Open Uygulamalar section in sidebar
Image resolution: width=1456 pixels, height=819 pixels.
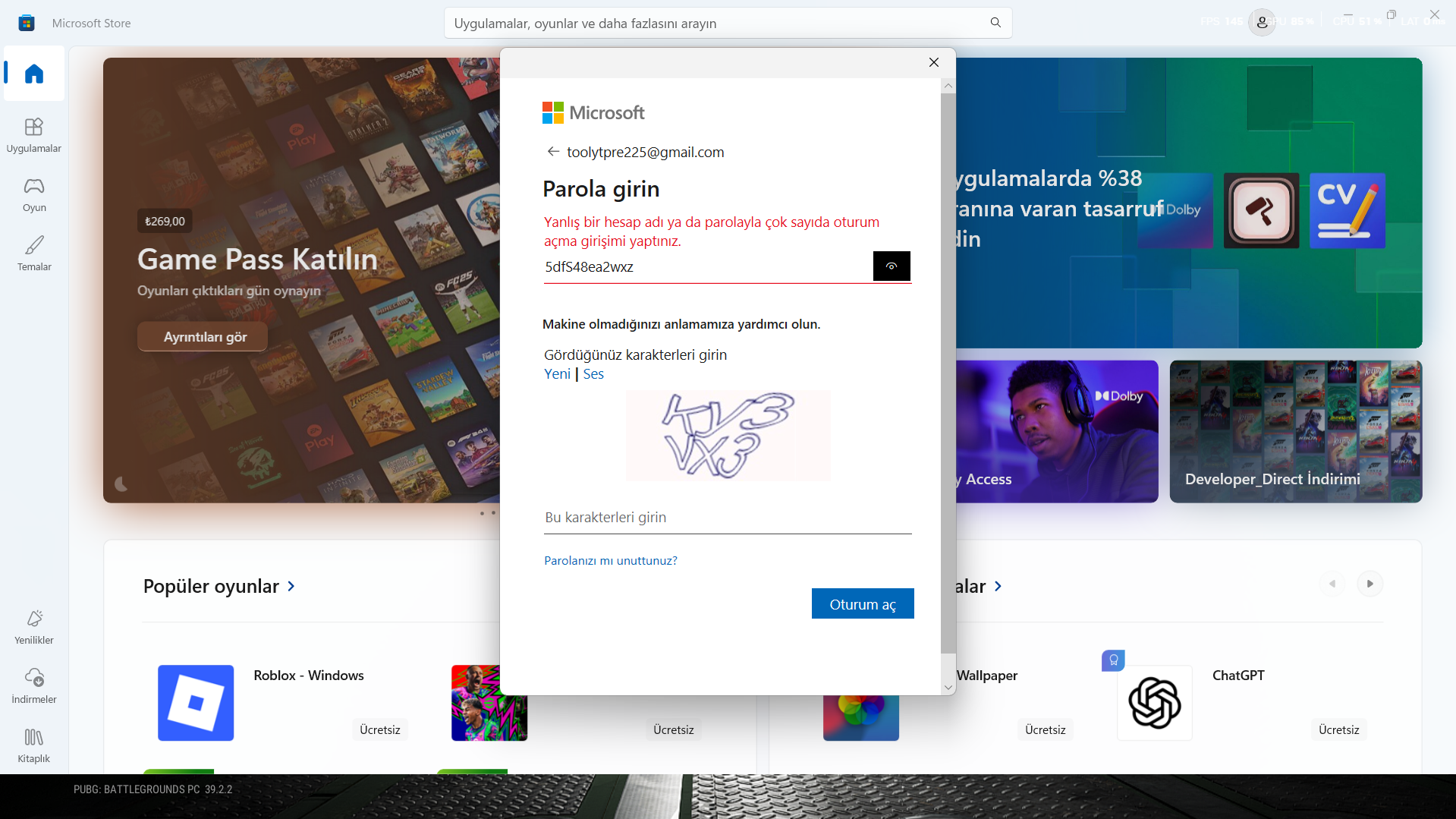click(x=34, y=135)
